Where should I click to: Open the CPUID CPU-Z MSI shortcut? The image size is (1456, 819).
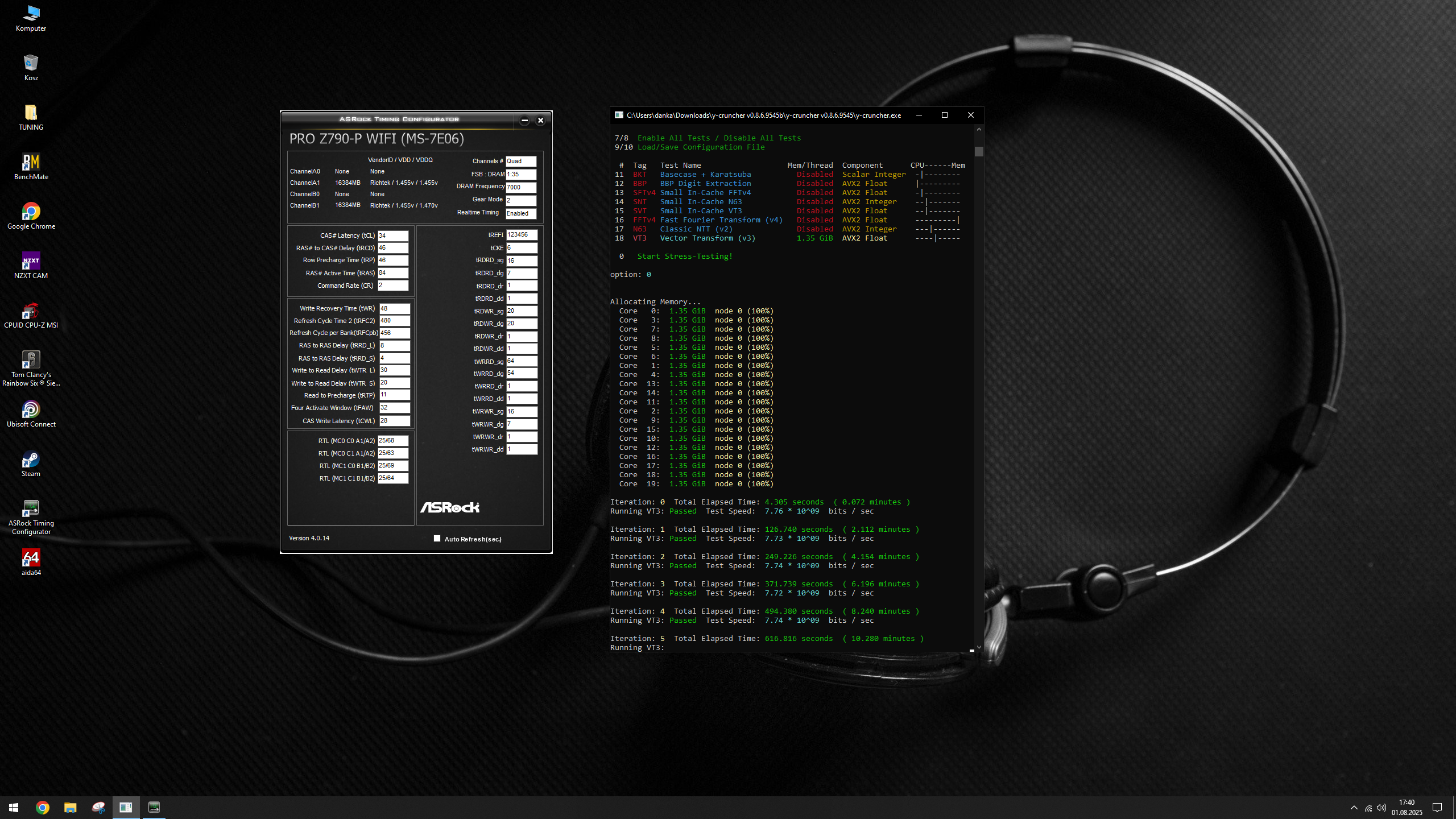[31, 311]
